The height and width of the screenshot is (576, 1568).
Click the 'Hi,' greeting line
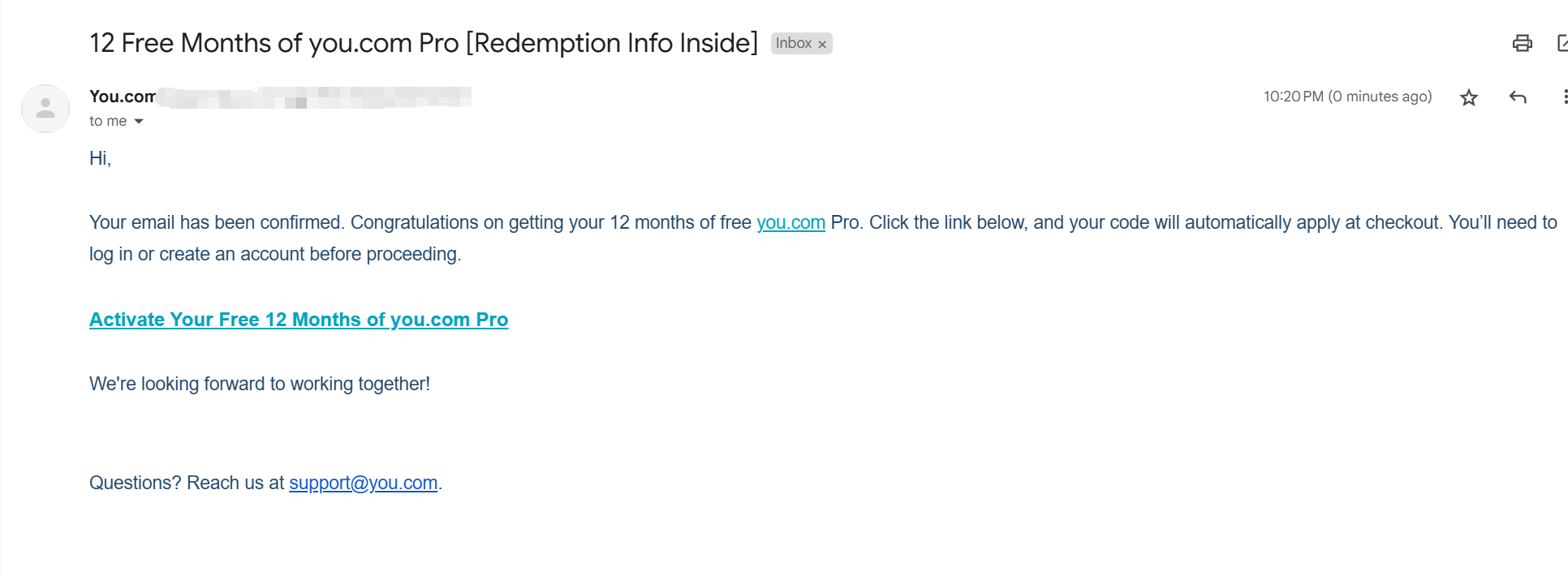click(x=100, y=158)
